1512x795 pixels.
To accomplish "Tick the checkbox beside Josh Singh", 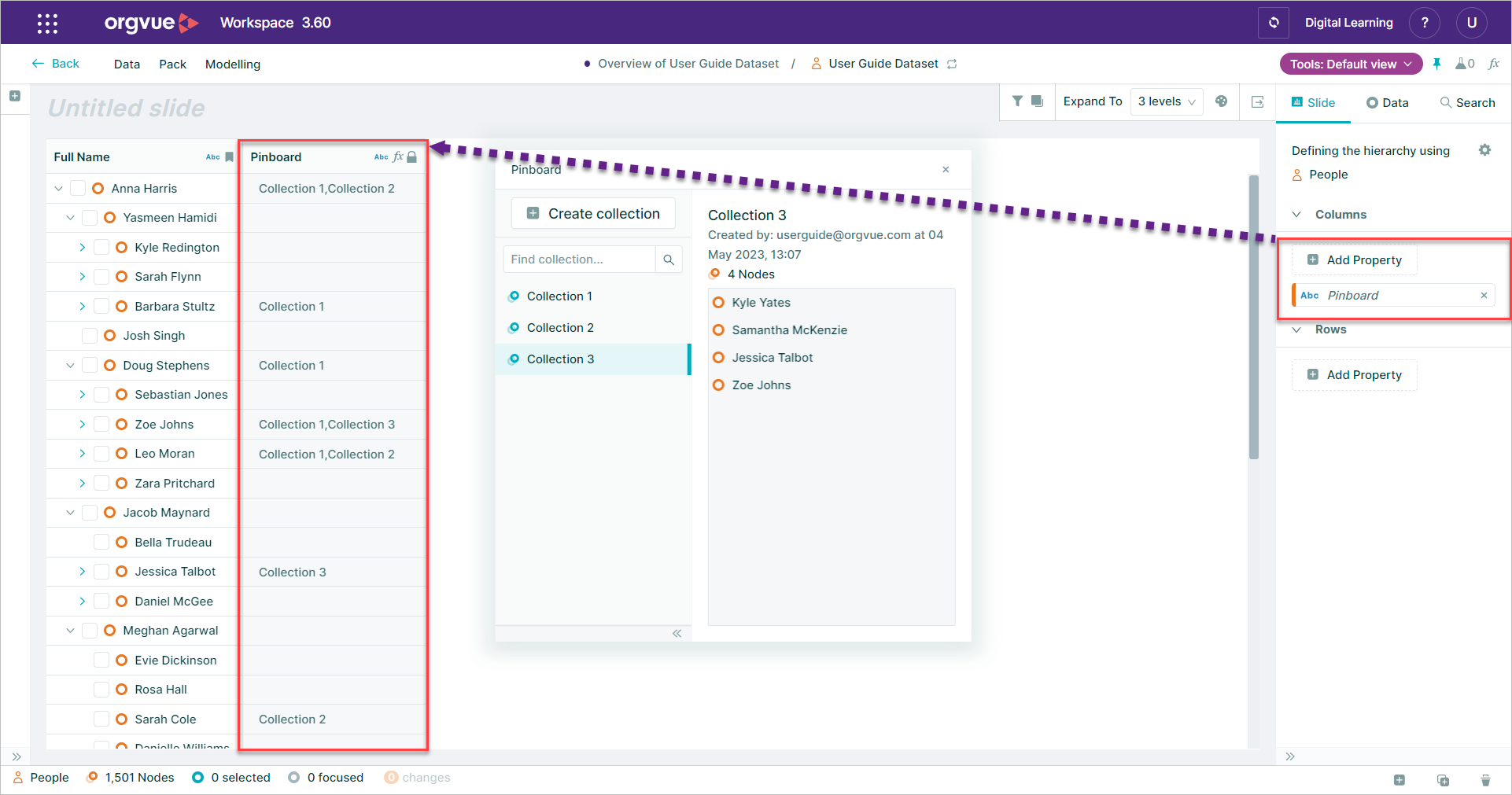I will [90, 336].
